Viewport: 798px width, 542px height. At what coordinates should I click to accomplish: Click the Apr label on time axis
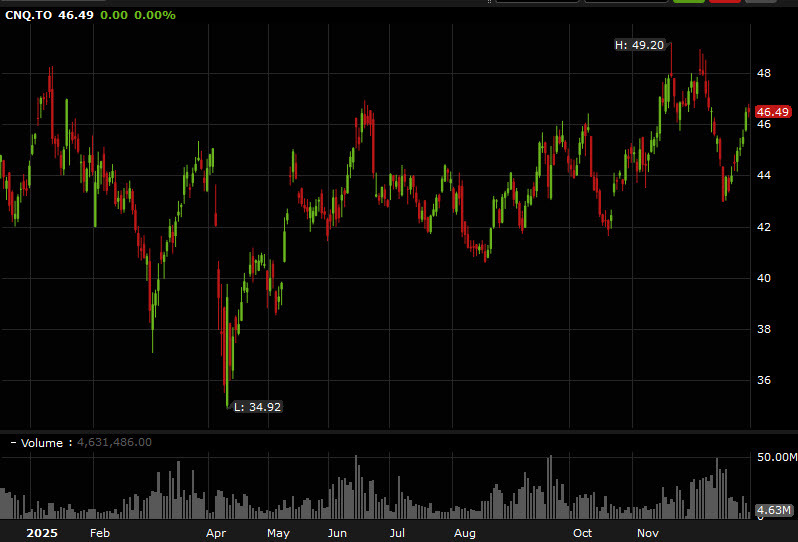216,533
